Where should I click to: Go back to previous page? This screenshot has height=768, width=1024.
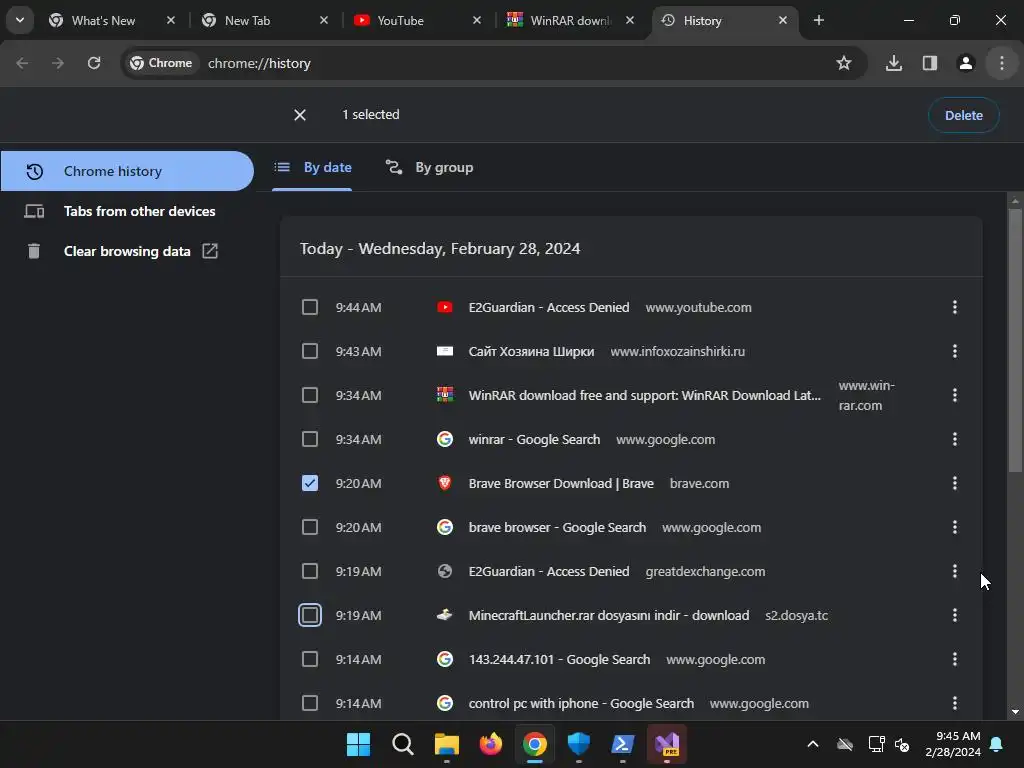click(x=22, y=63)
